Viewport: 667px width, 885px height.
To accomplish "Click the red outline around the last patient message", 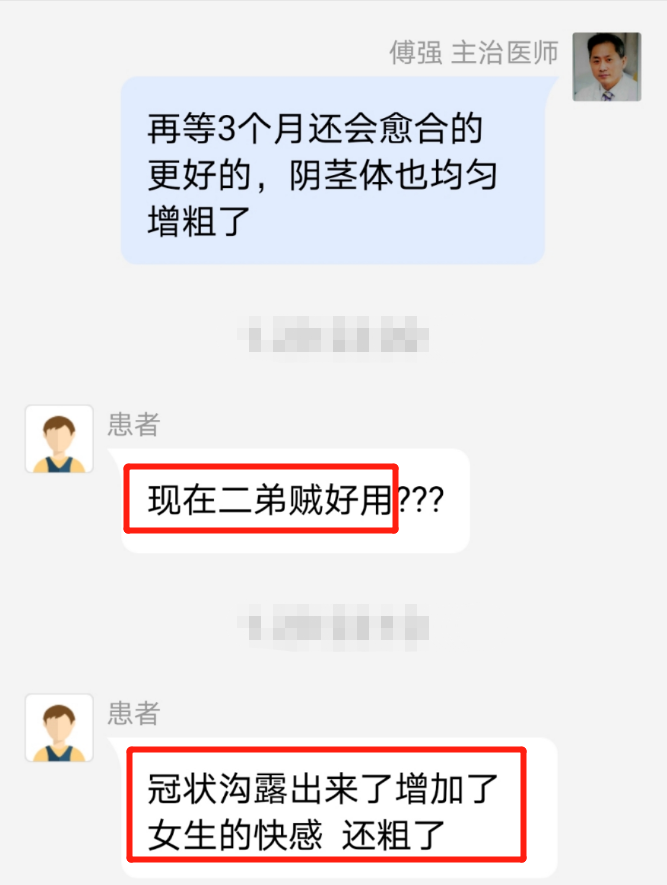I will point(326,804).
